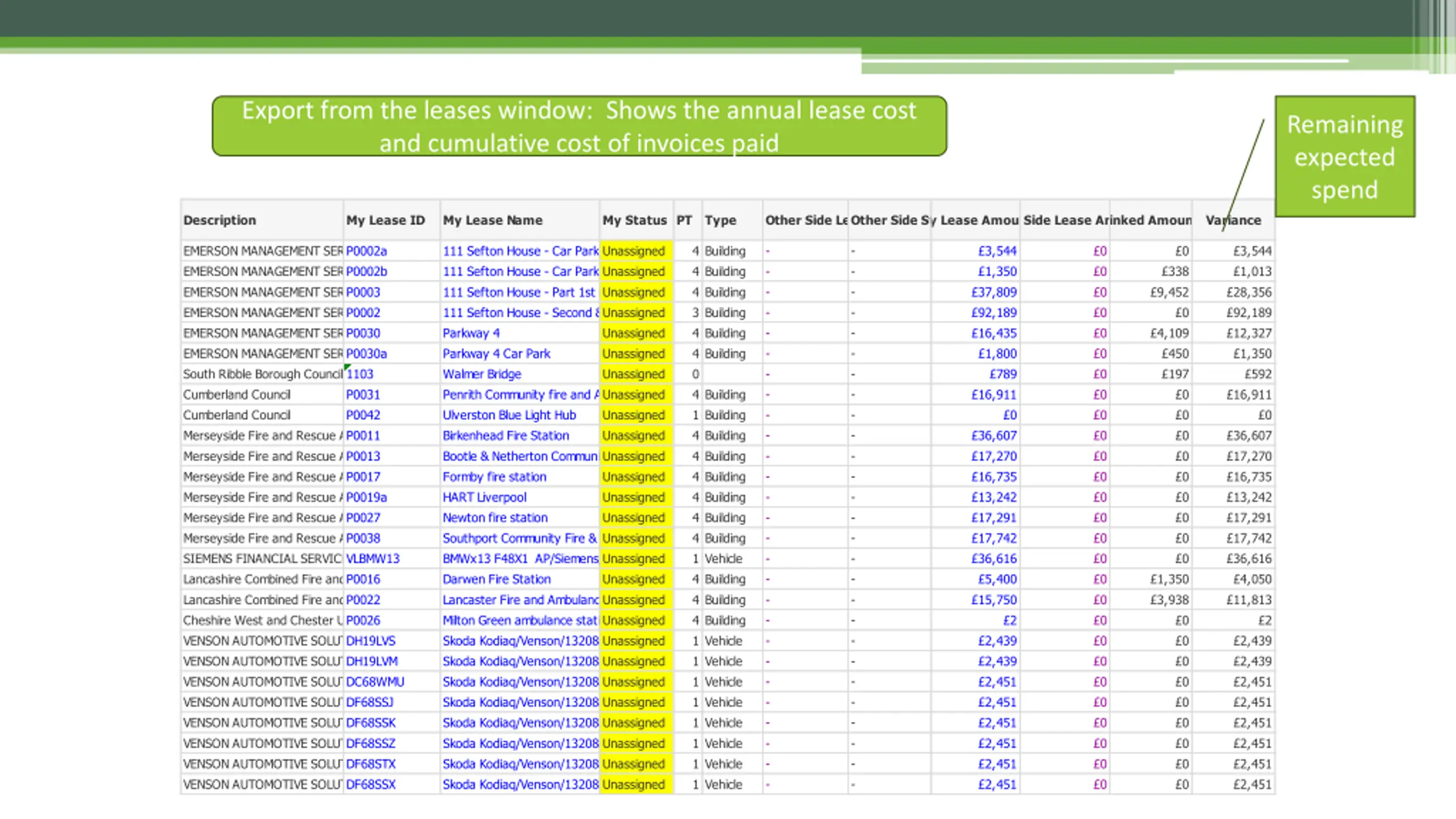Open lease ID DF68SSX
The width and height of the screenshot is (1456, 819).
(371, 784)
